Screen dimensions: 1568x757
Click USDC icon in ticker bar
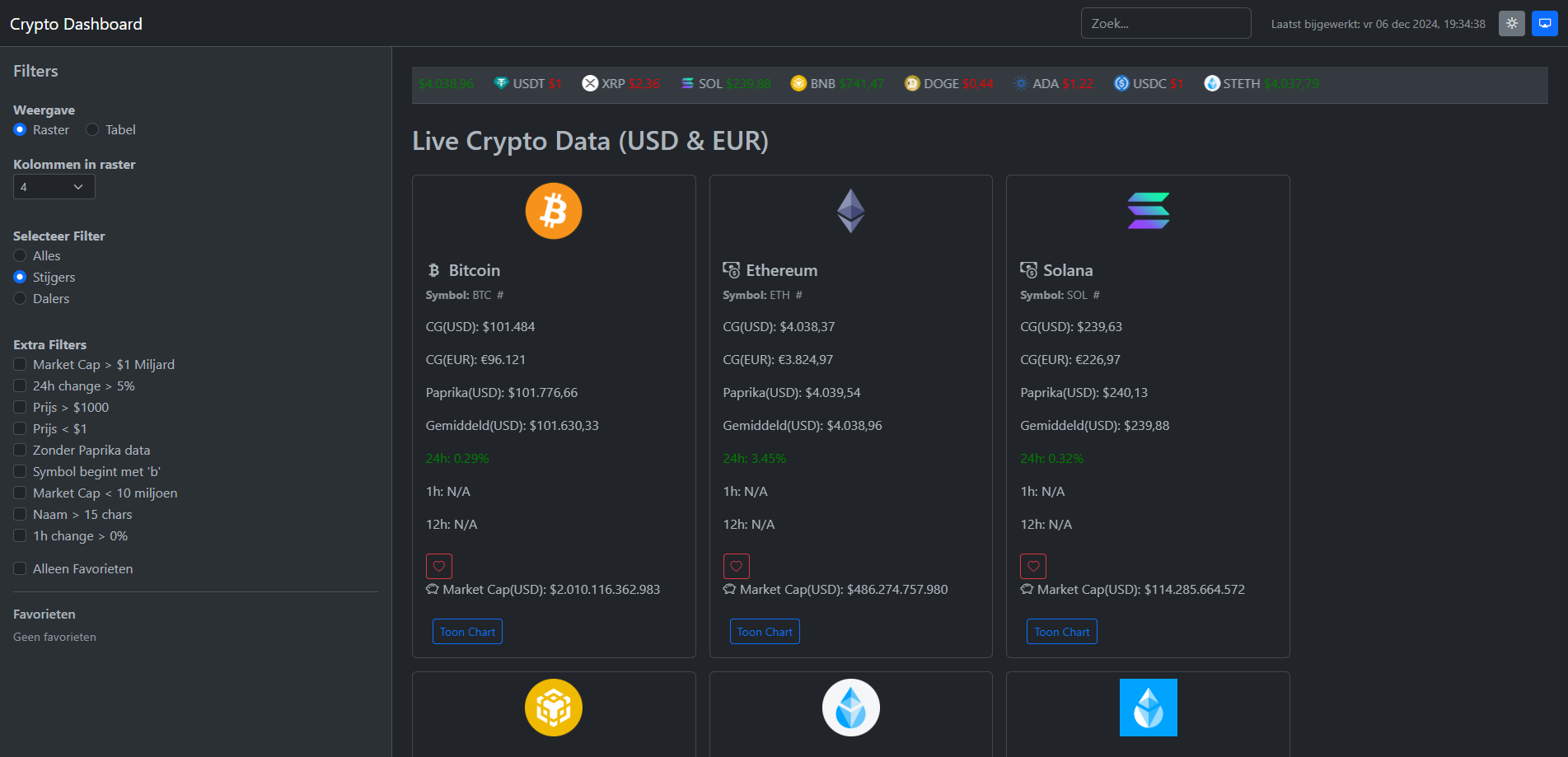[1121, 83]
